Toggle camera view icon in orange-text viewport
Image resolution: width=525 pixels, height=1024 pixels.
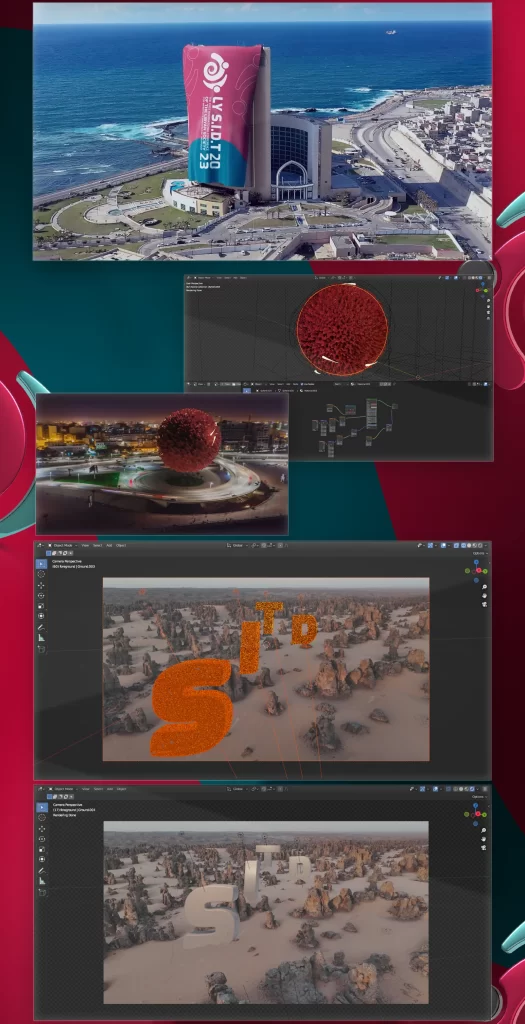click(x=485, y=604)
